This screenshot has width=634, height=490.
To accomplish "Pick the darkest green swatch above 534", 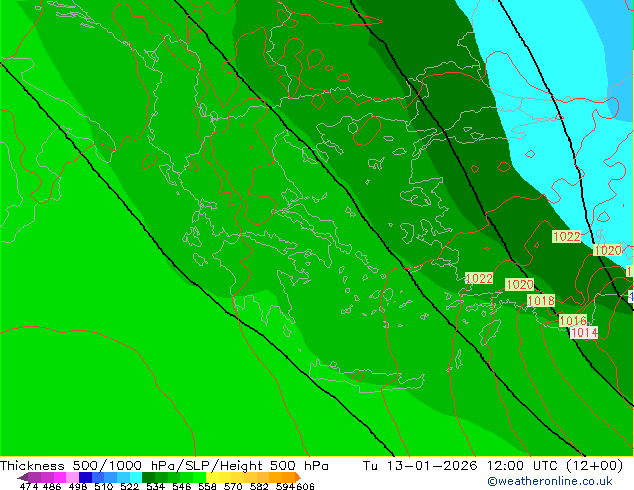I will pyautogui.click(x=148, y=477).
